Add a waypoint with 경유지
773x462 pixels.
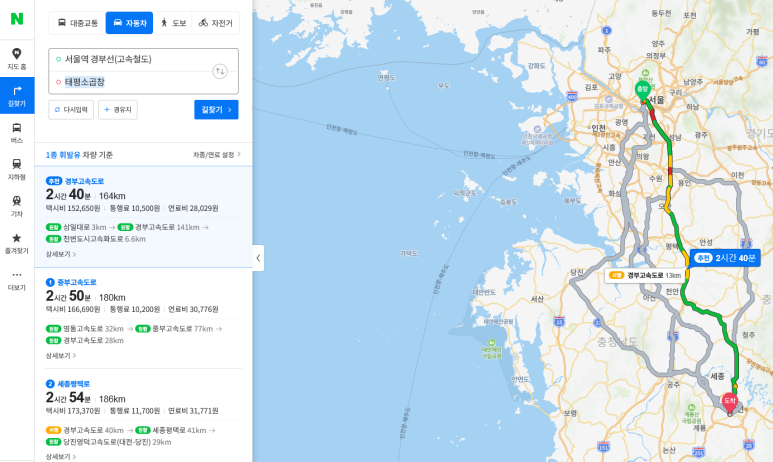click(118, 109)
